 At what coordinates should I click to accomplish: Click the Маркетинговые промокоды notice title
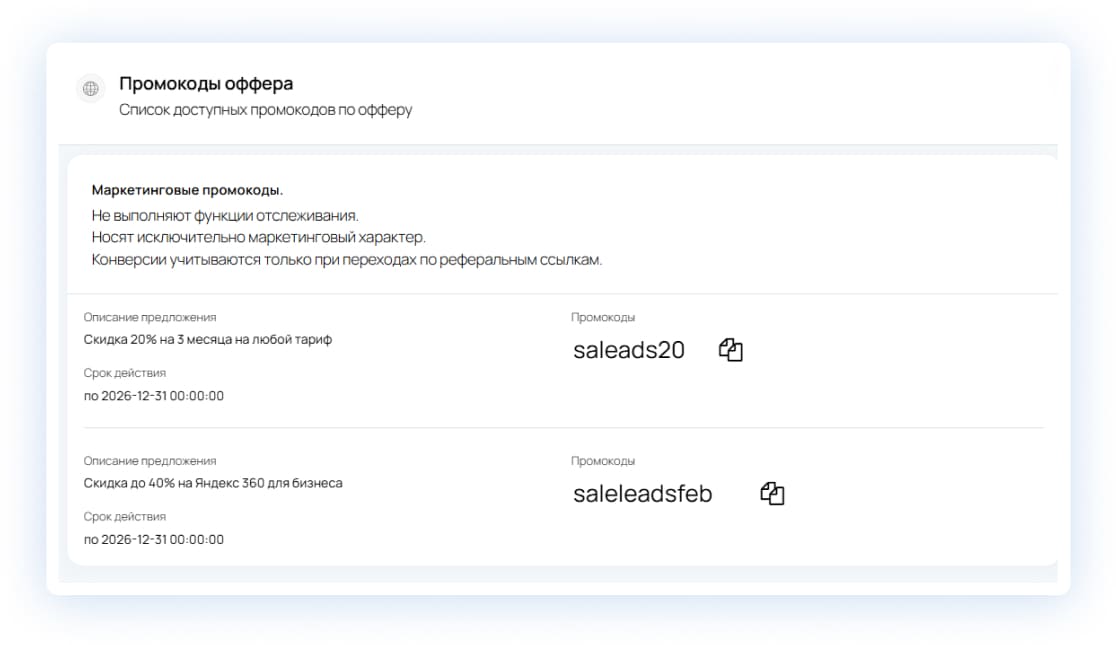(x=187, y=190)
